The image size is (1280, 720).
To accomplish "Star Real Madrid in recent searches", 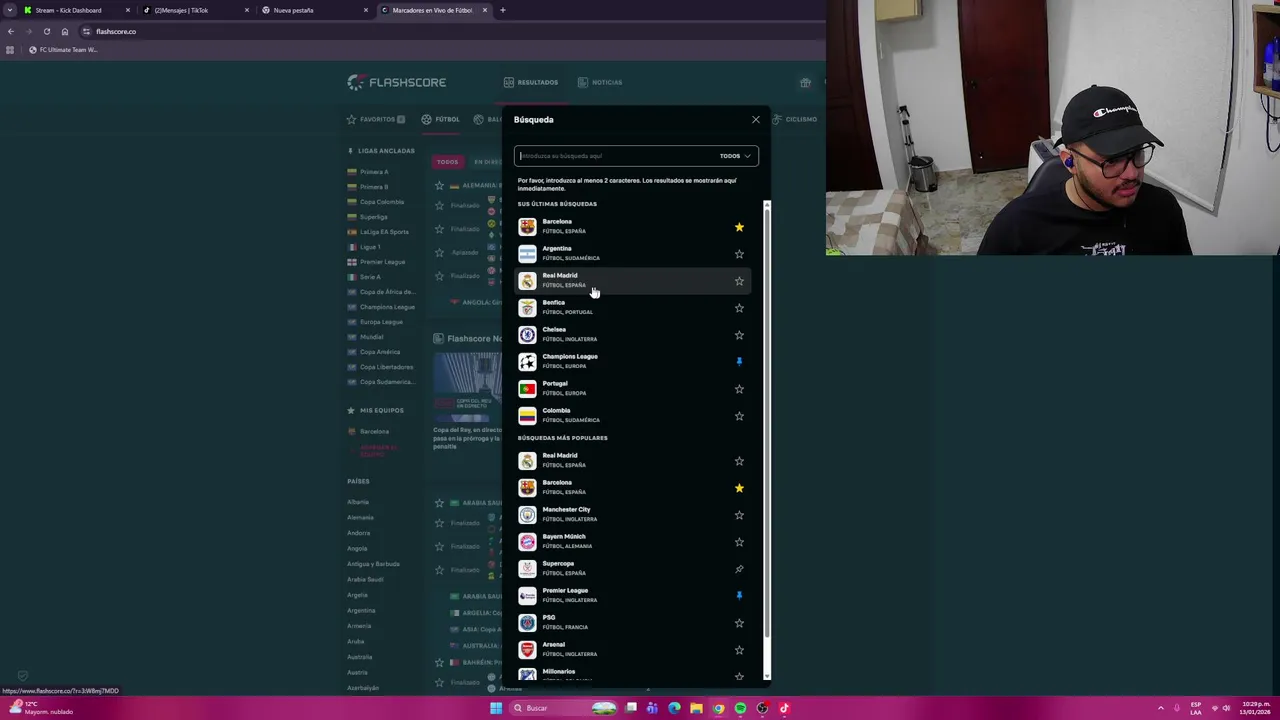I will pyautogui.click(x=739, y=281).
